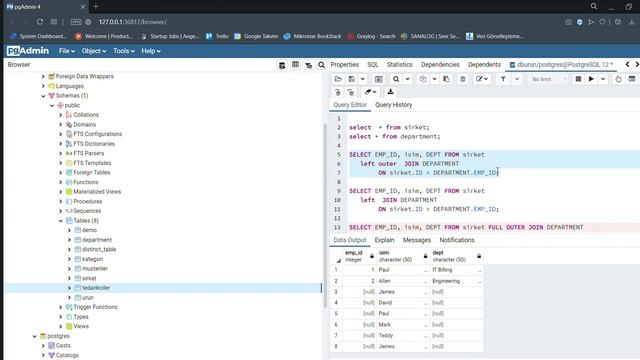Click the Find magnifier icon in query toolbar
This screenshot has height=360, width=640.
pos(396,79)
